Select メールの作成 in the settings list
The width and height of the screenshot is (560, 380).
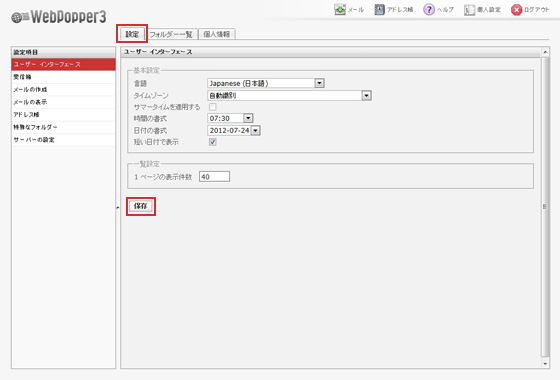coord(64,90)
